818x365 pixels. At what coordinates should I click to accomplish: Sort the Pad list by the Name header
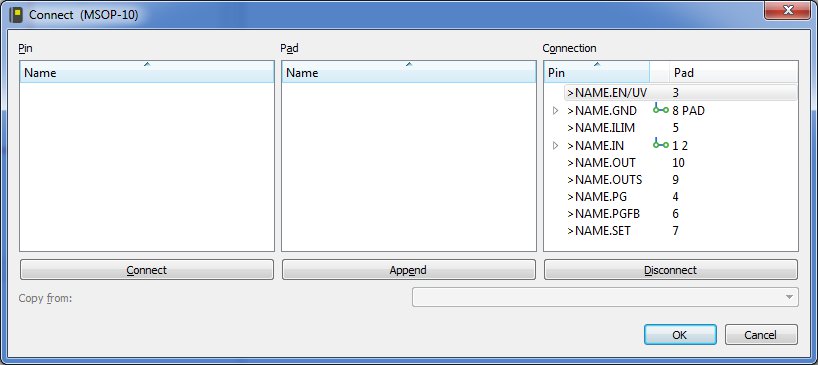408,72
